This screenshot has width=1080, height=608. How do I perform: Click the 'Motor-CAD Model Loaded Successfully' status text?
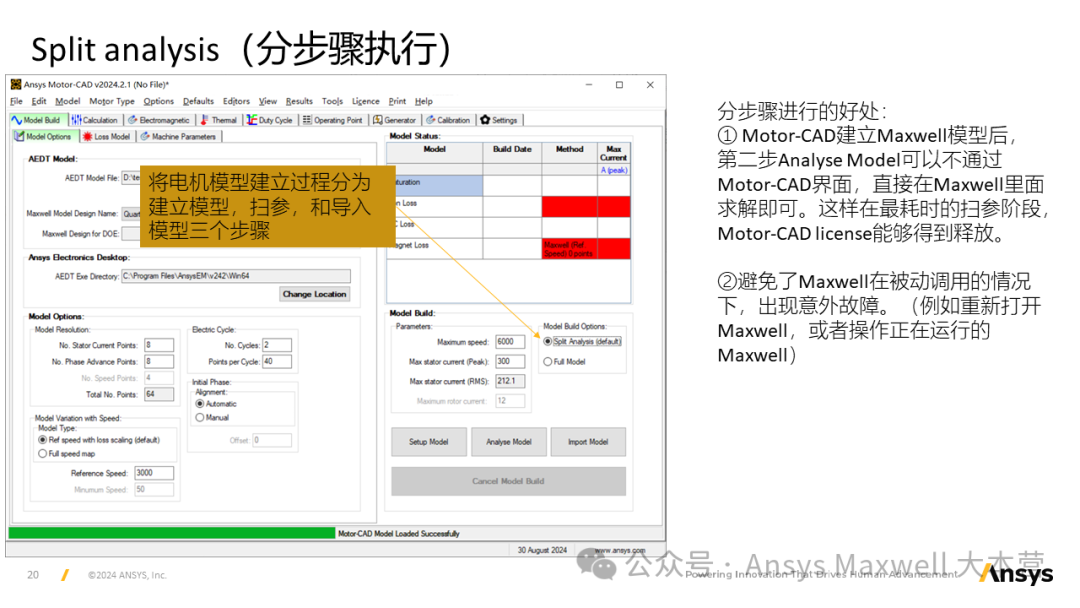[399, 534]
